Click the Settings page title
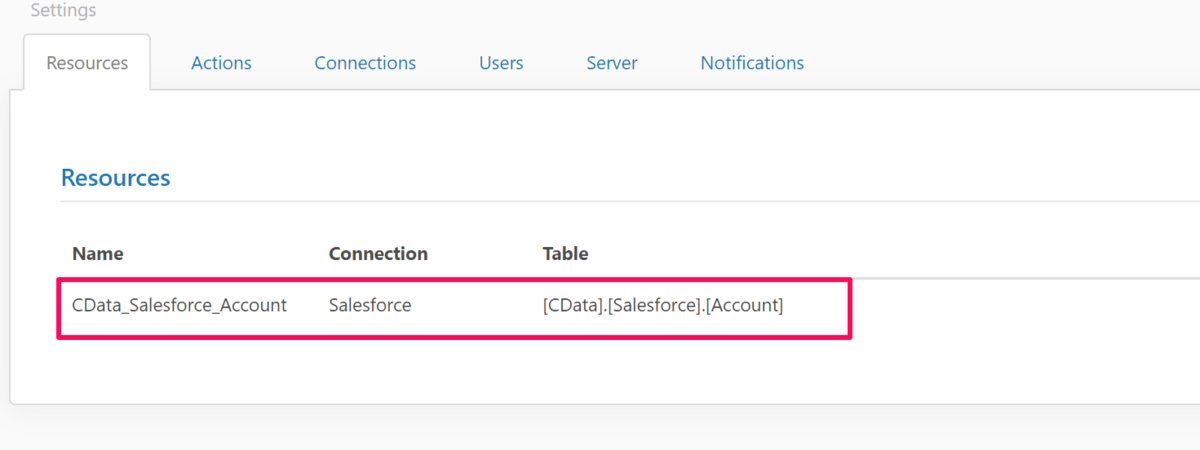Viewport: 1200px width, 450px height. coord(63,11)
